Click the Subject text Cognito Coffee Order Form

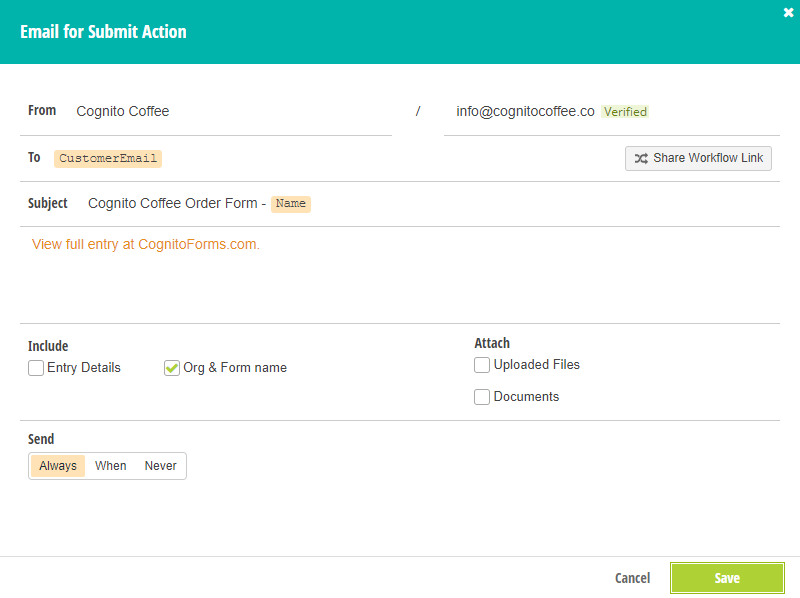pyautogui.click(x=172, y=203)
